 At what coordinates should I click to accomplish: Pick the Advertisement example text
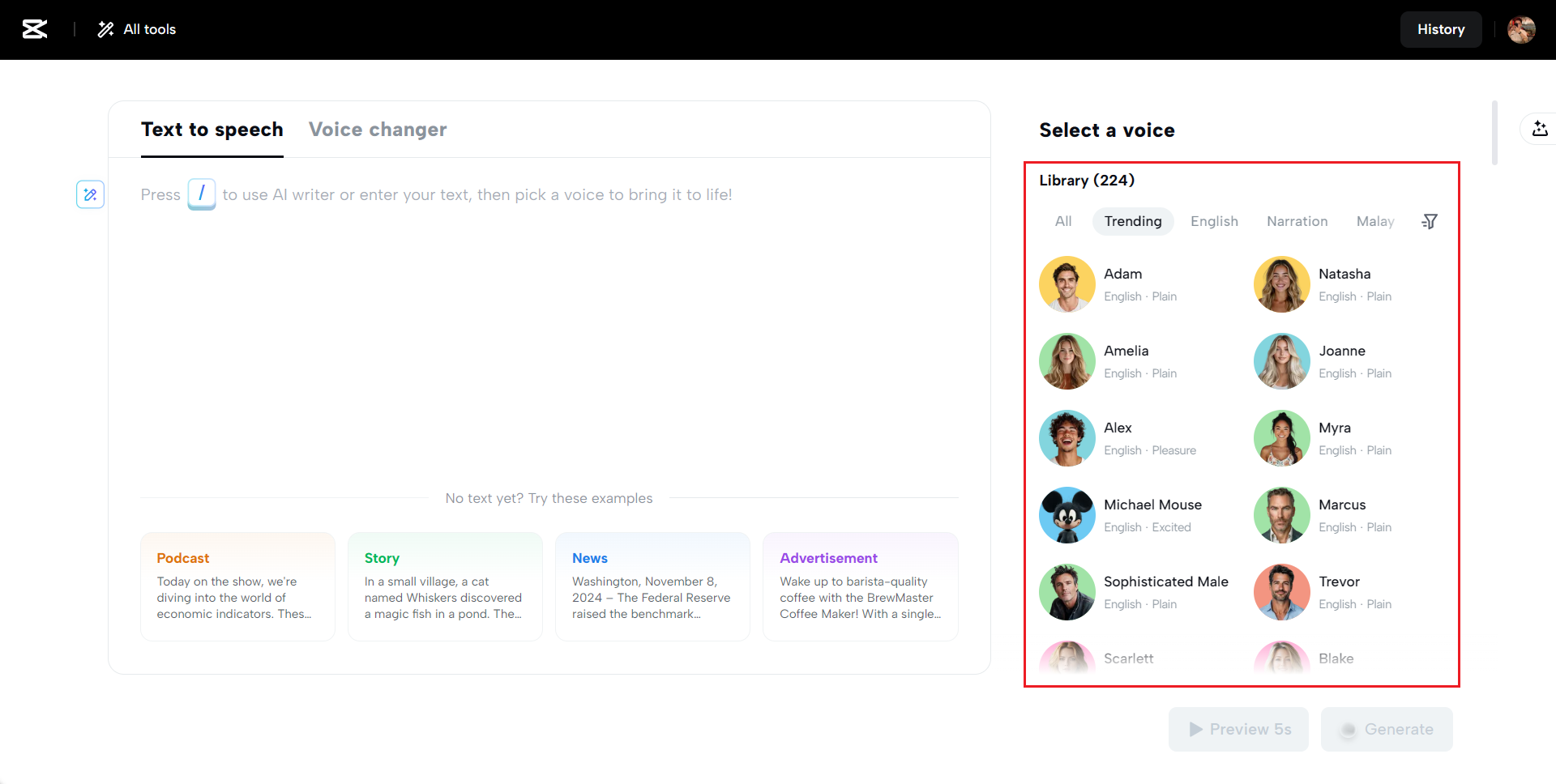860,586
